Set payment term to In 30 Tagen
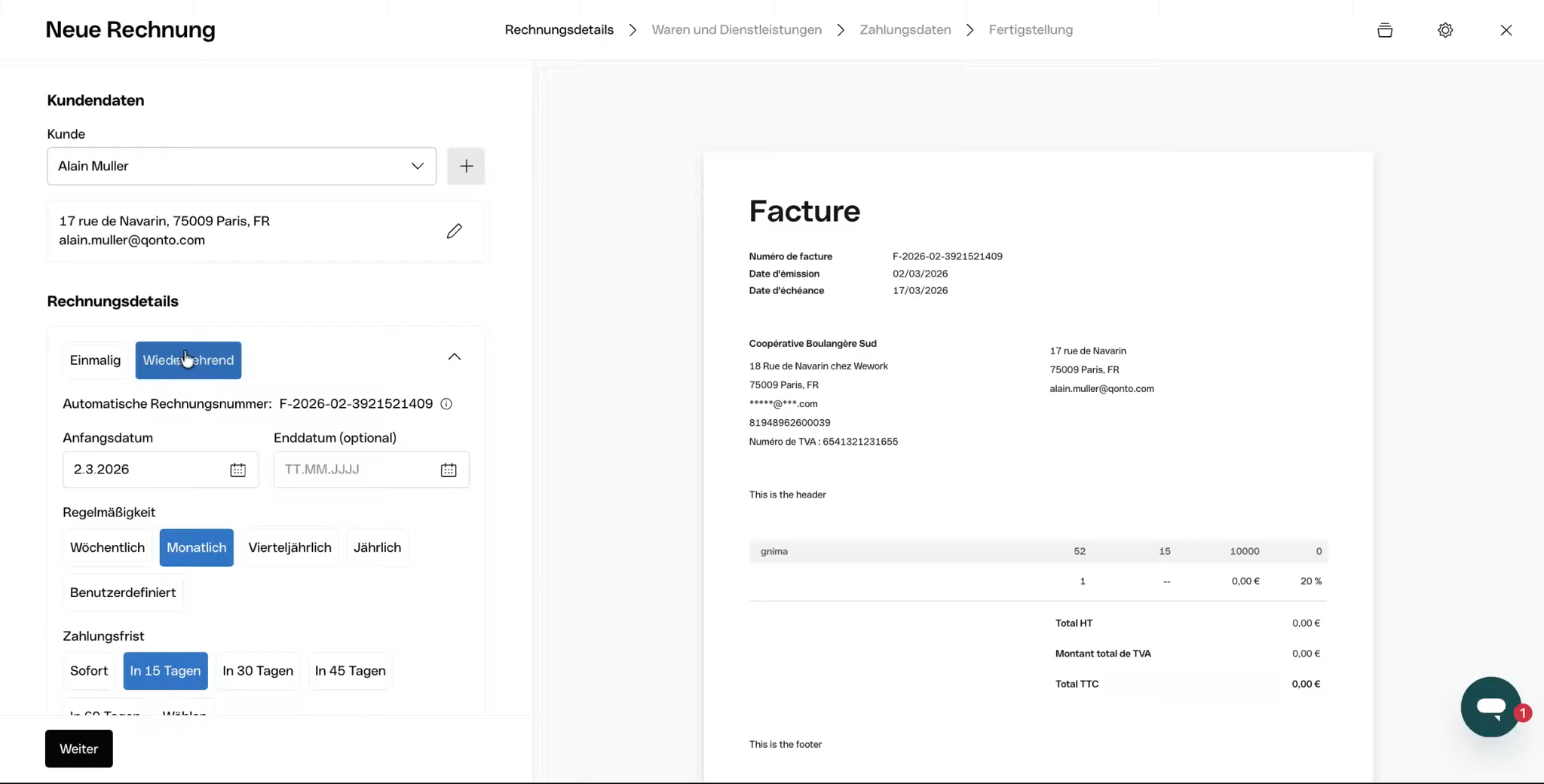Viewport: 1544px width, 784px height. coord(258,671)
